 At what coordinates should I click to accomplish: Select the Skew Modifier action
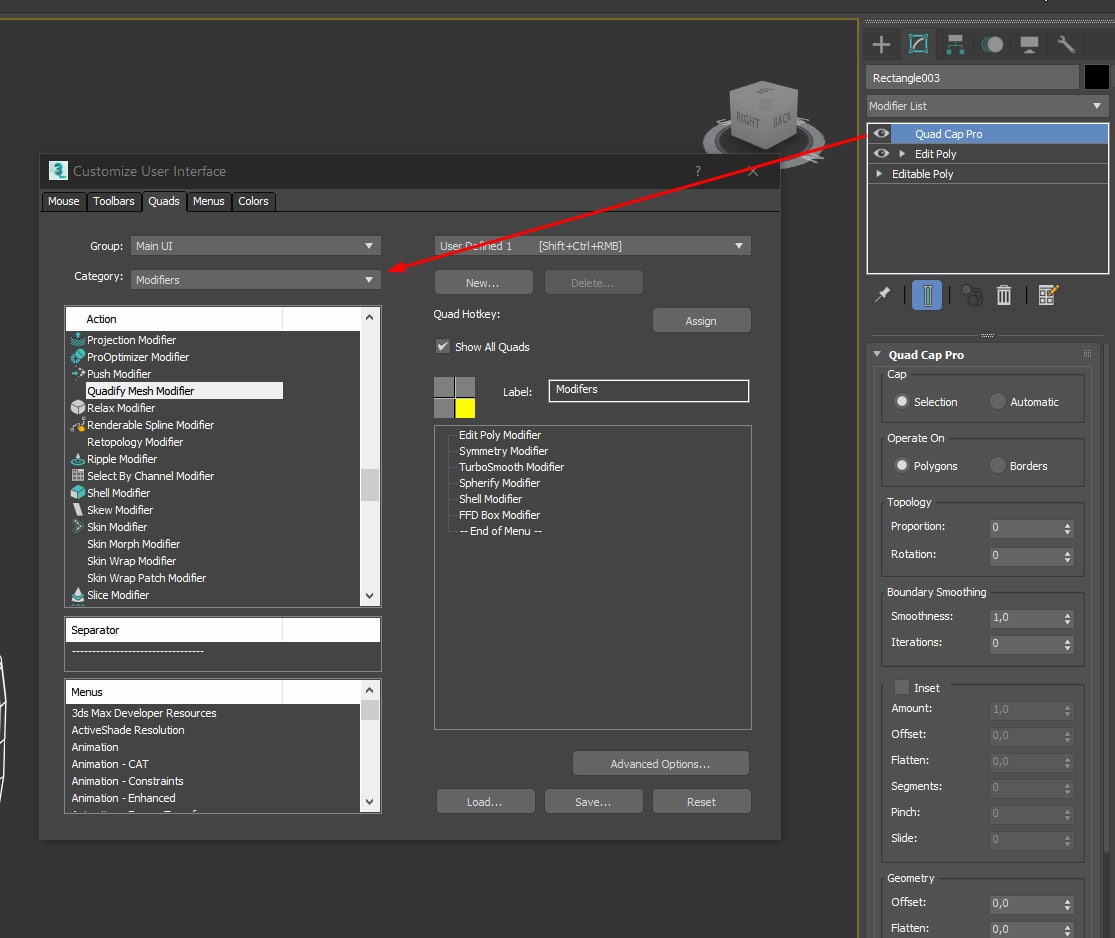coord(119,511)
